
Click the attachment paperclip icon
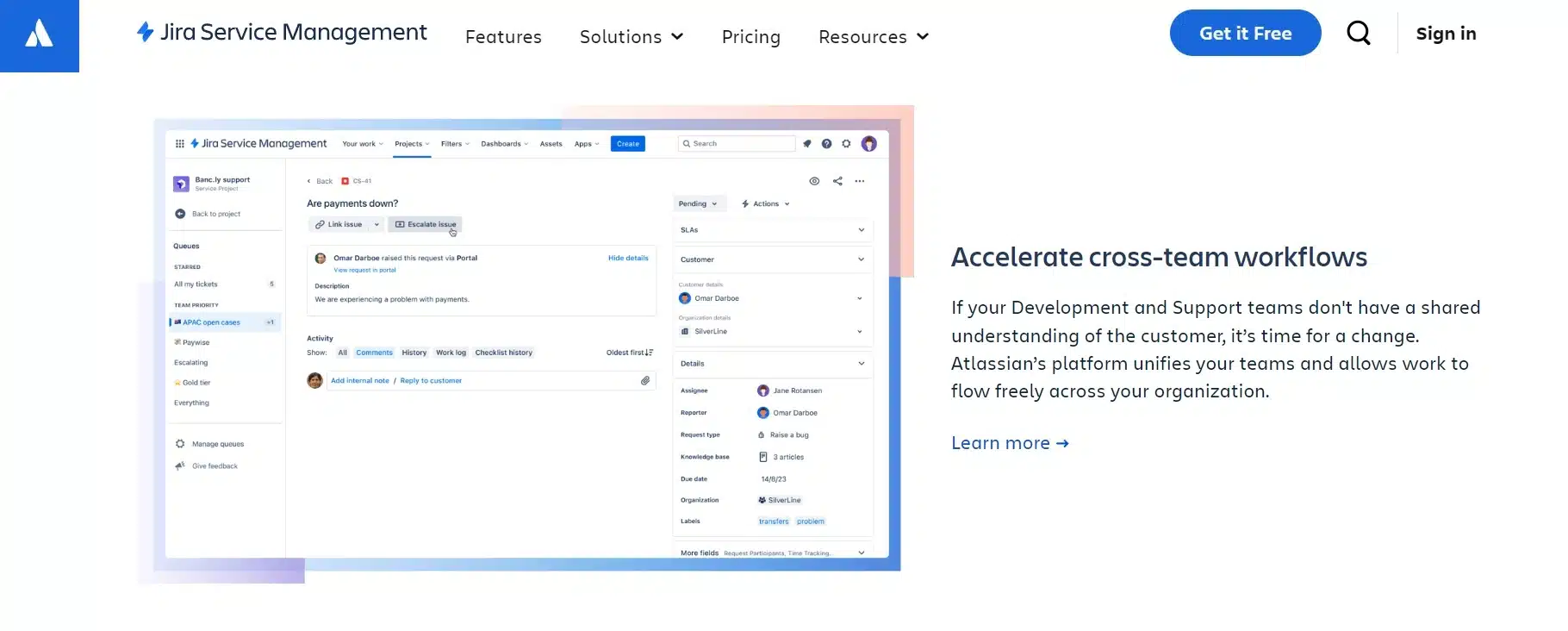(645, 380)
